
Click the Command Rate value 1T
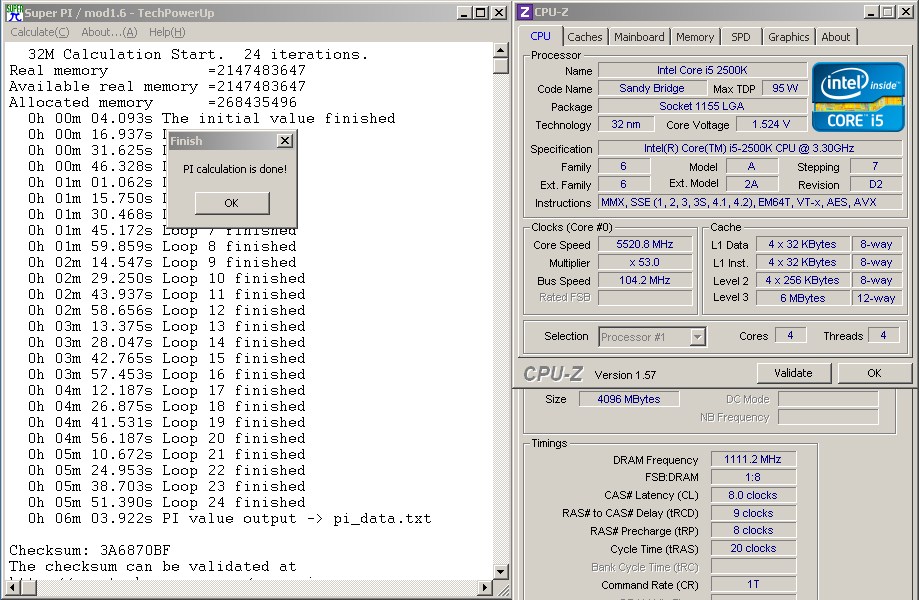coord(753,584)
